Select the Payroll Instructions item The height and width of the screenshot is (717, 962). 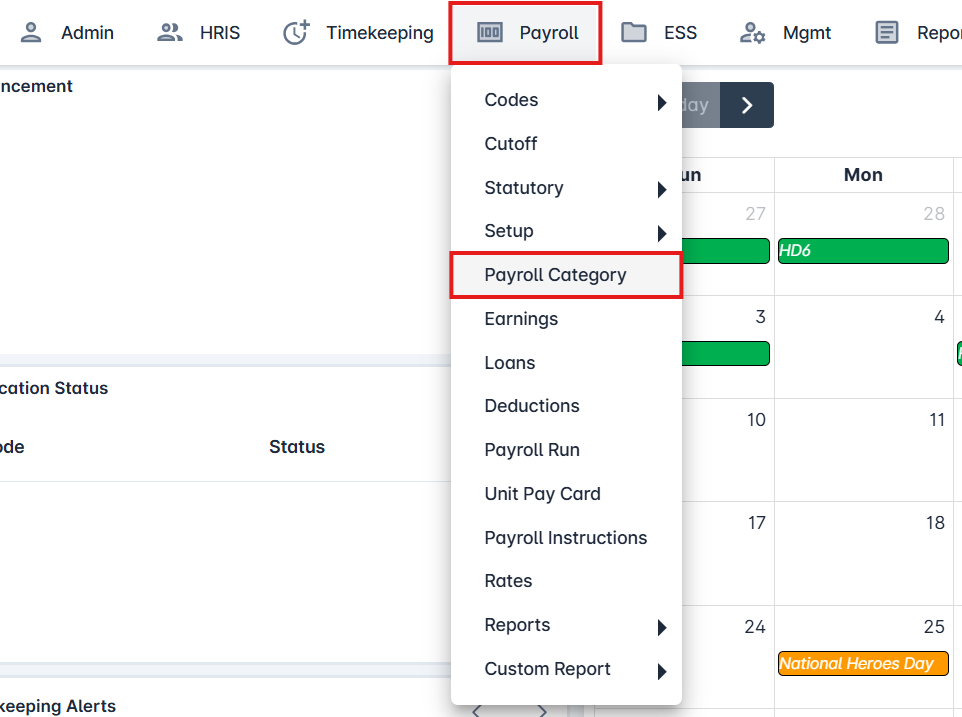click(x=566, y=538)
